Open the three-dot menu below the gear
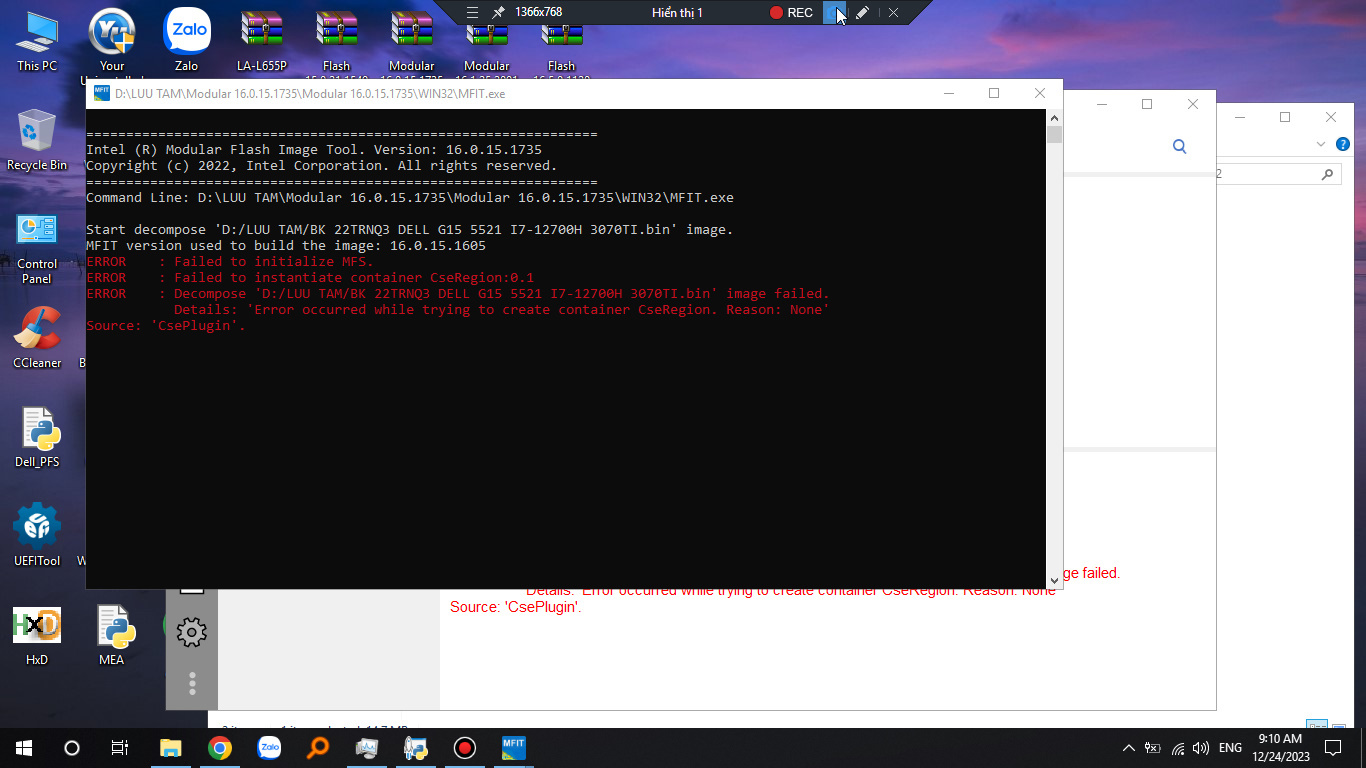 coord(191,683)
